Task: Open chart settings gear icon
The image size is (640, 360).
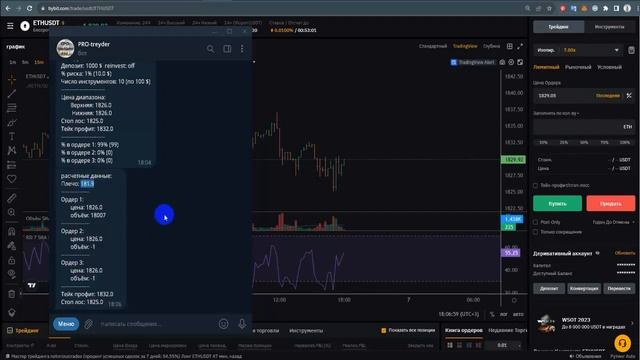Action: pyautogui.click(x=511, y=62)
